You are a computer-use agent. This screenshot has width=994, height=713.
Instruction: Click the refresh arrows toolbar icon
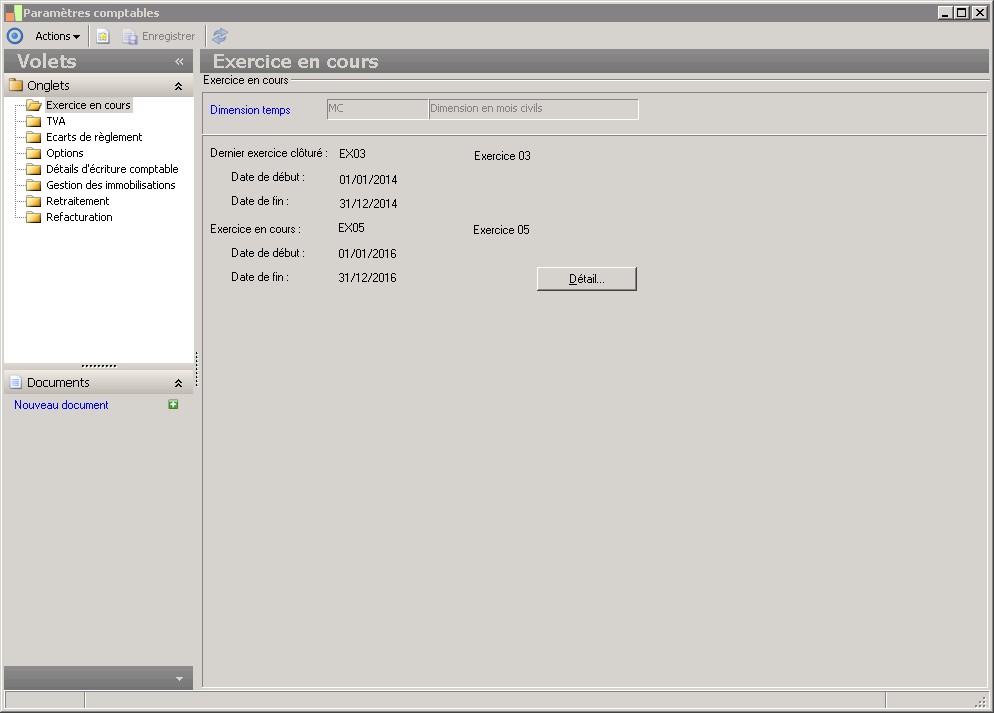pos(220,36)
